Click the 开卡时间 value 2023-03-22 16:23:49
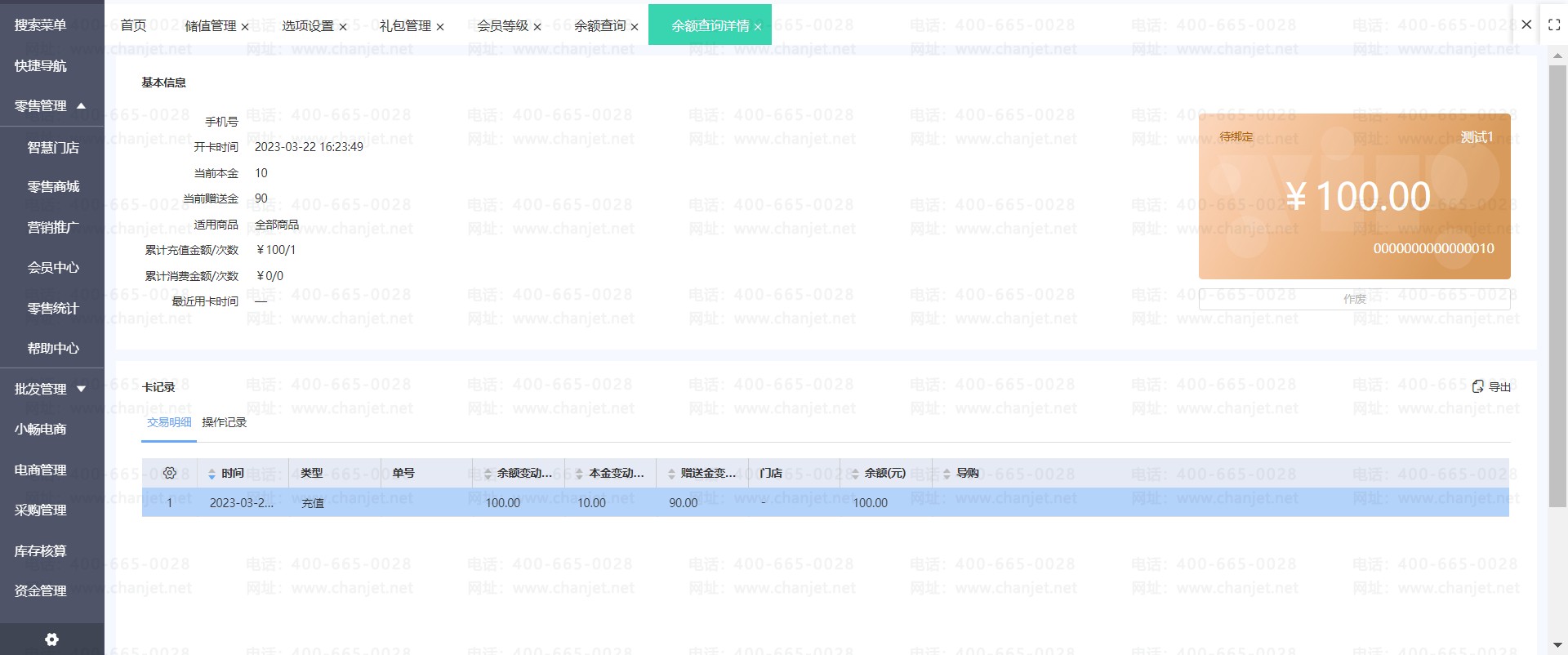This screenshot has width=1568, height=655. (x=310, y=147)
